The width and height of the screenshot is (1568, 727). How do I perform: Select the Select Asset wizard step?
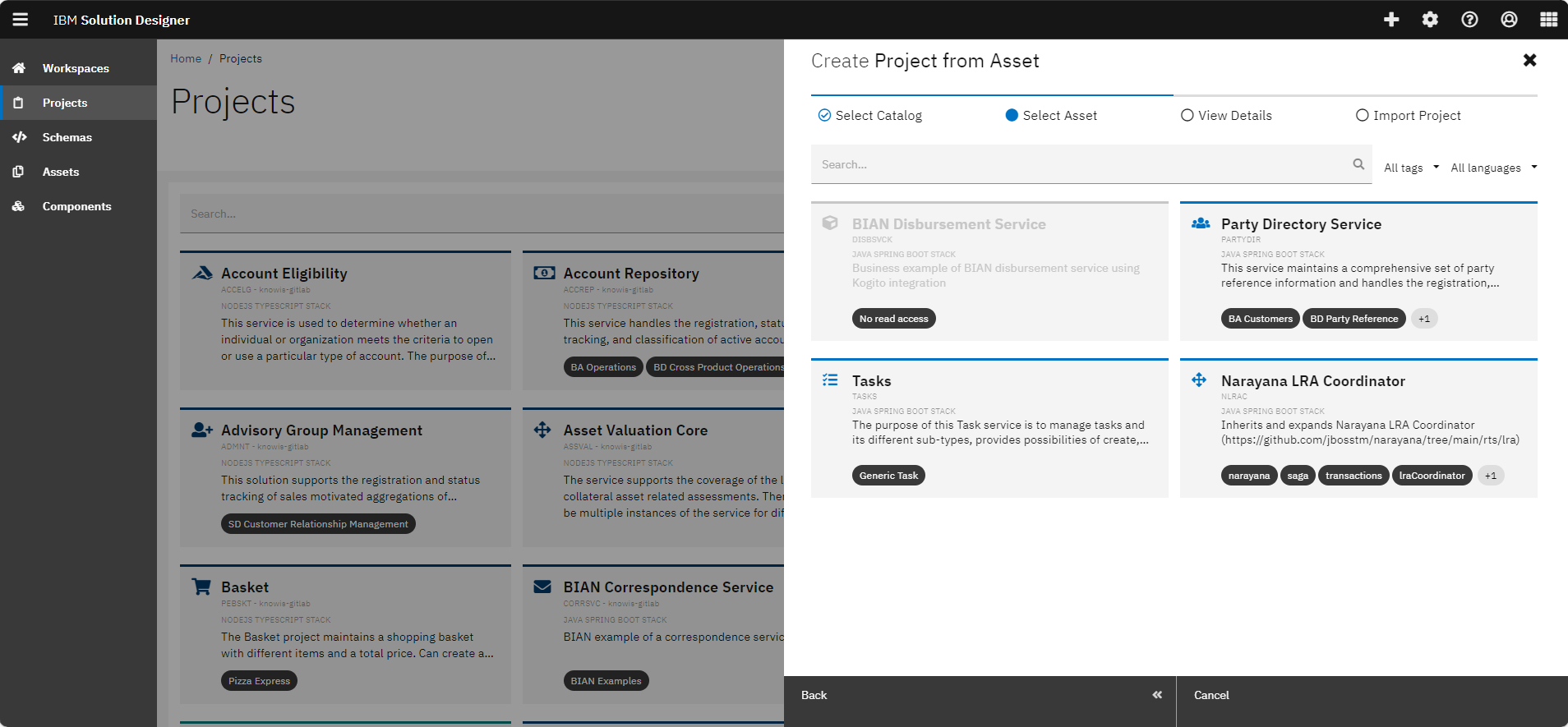1051,116
